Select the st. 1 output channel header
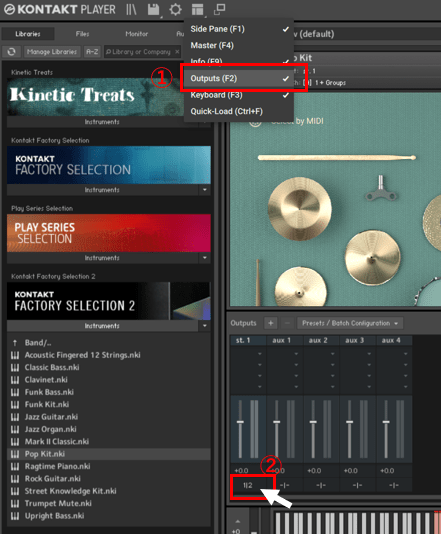441x534 pixels. [248, 340]
